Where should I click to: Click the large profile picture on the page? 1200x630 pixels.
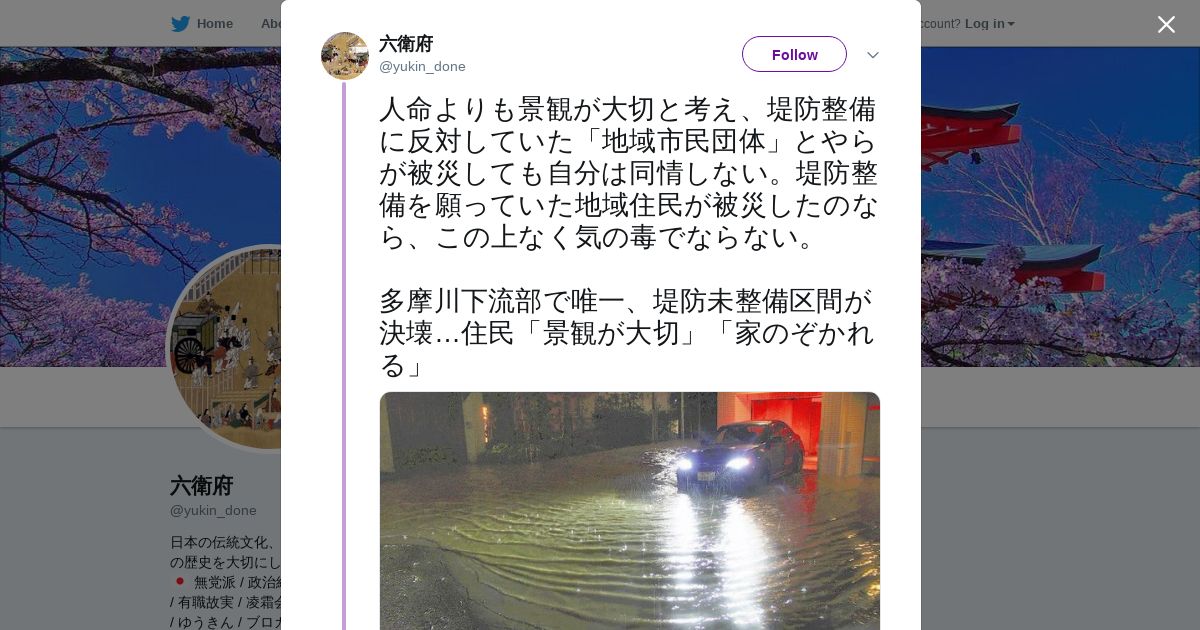(x=225, y=348)
